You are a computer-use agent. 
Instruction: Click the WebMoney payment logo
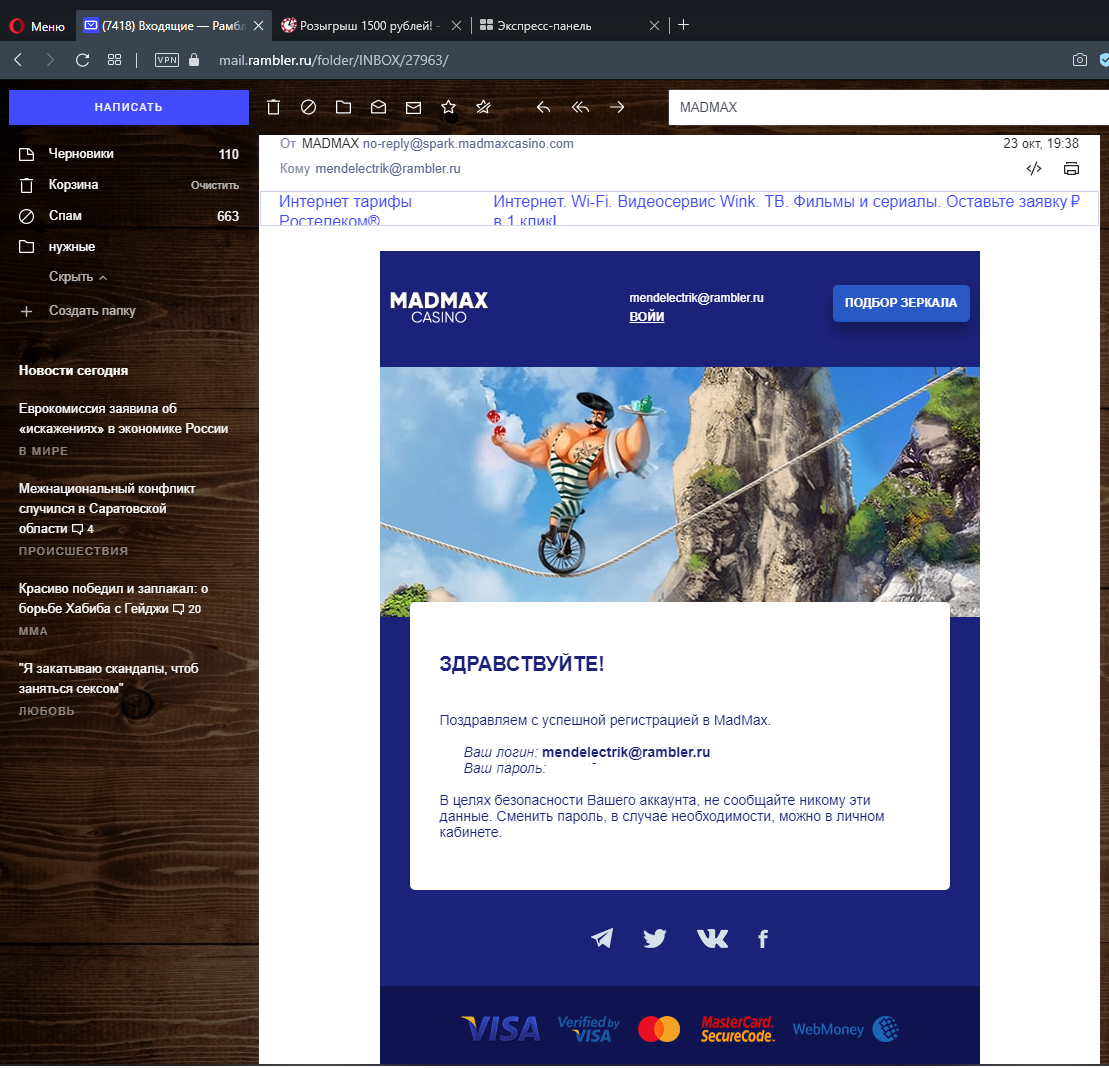[846, 1029]
